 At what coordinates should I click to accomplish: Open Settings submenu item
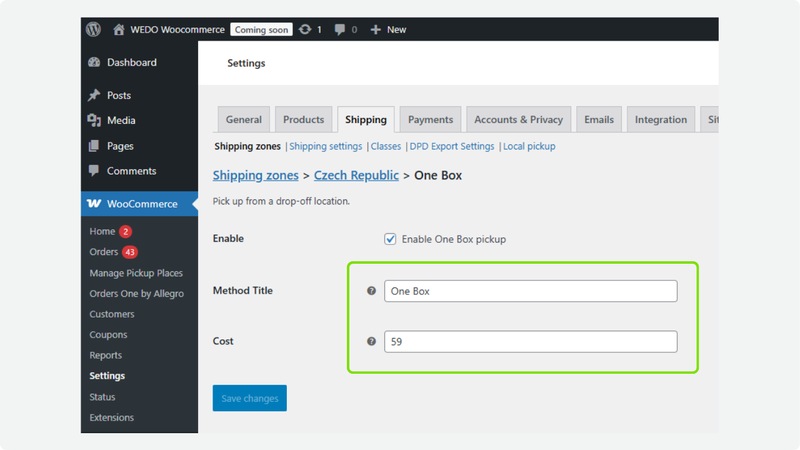click(x=107, y=376)
